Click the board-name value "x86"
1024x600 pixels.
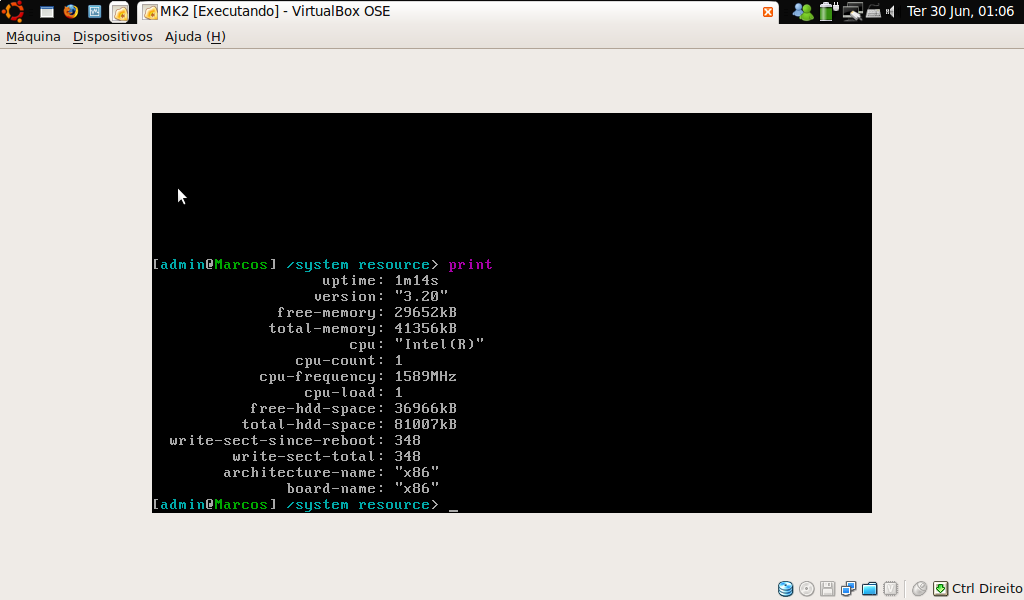416,488
